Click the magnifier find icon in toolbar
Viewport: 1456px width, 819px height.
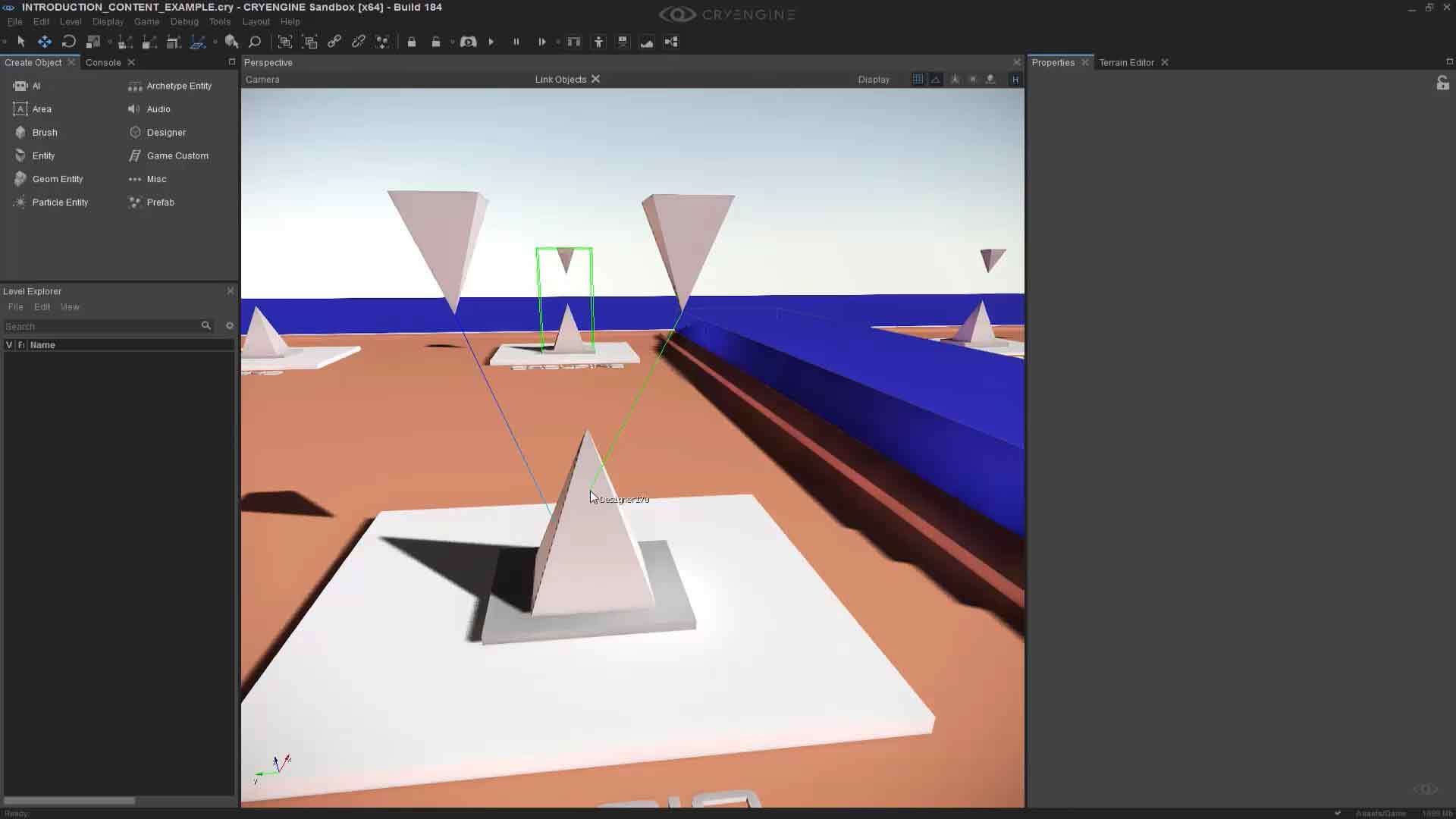pyautogui.click(x=255, y=42)
